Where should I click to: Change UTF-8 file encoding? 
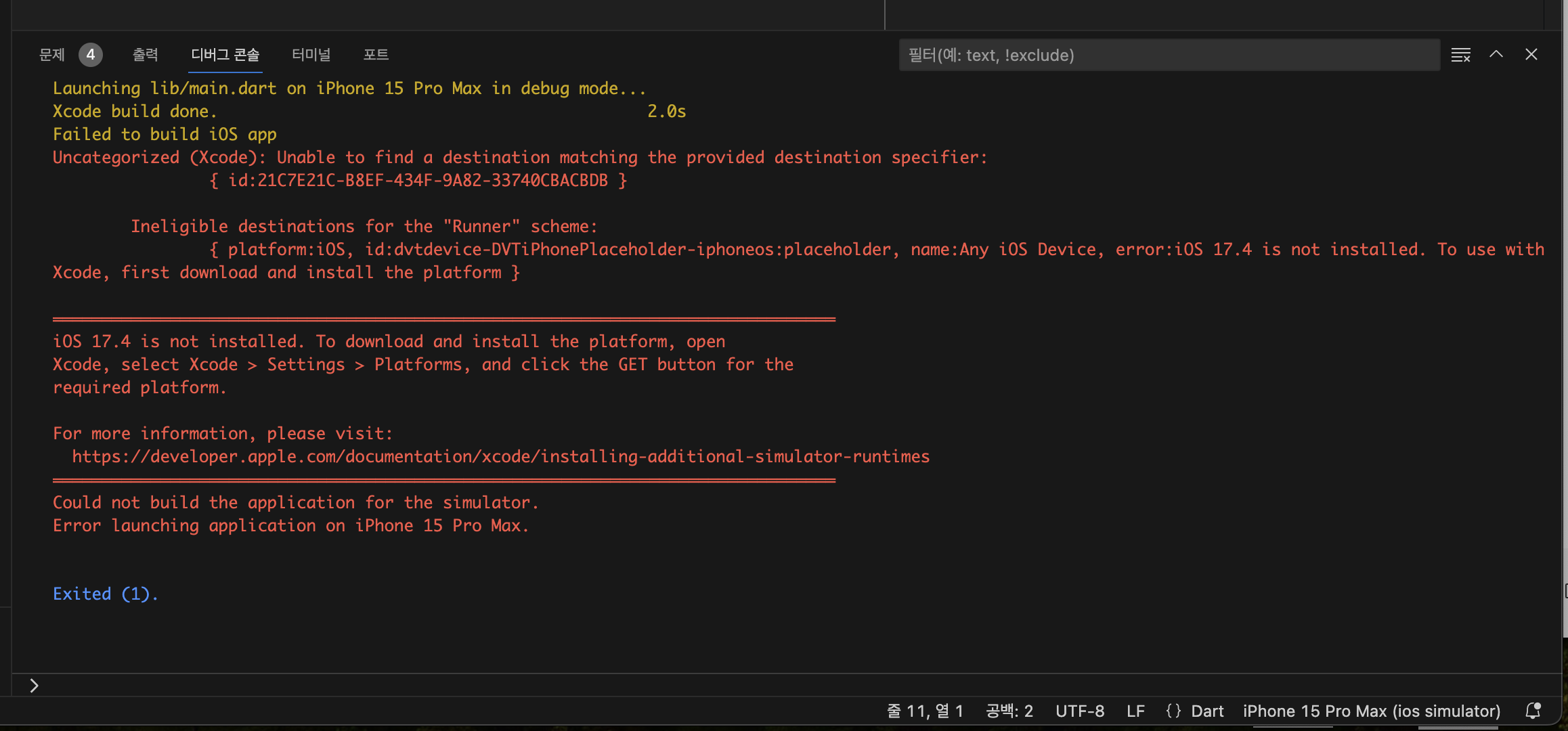click(1080, 711)
